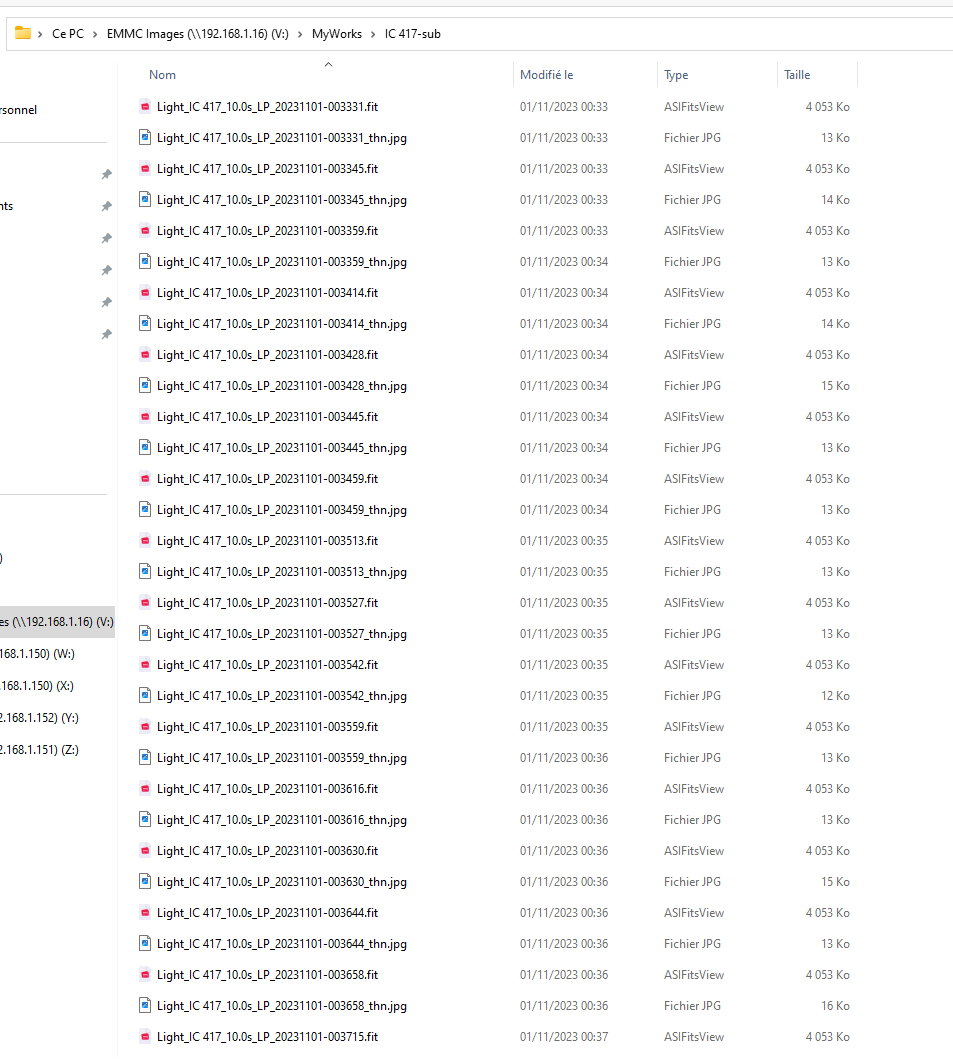
Task: Navigate to EMMC Images (V:) breadcrumb
Action: point(198,34)
